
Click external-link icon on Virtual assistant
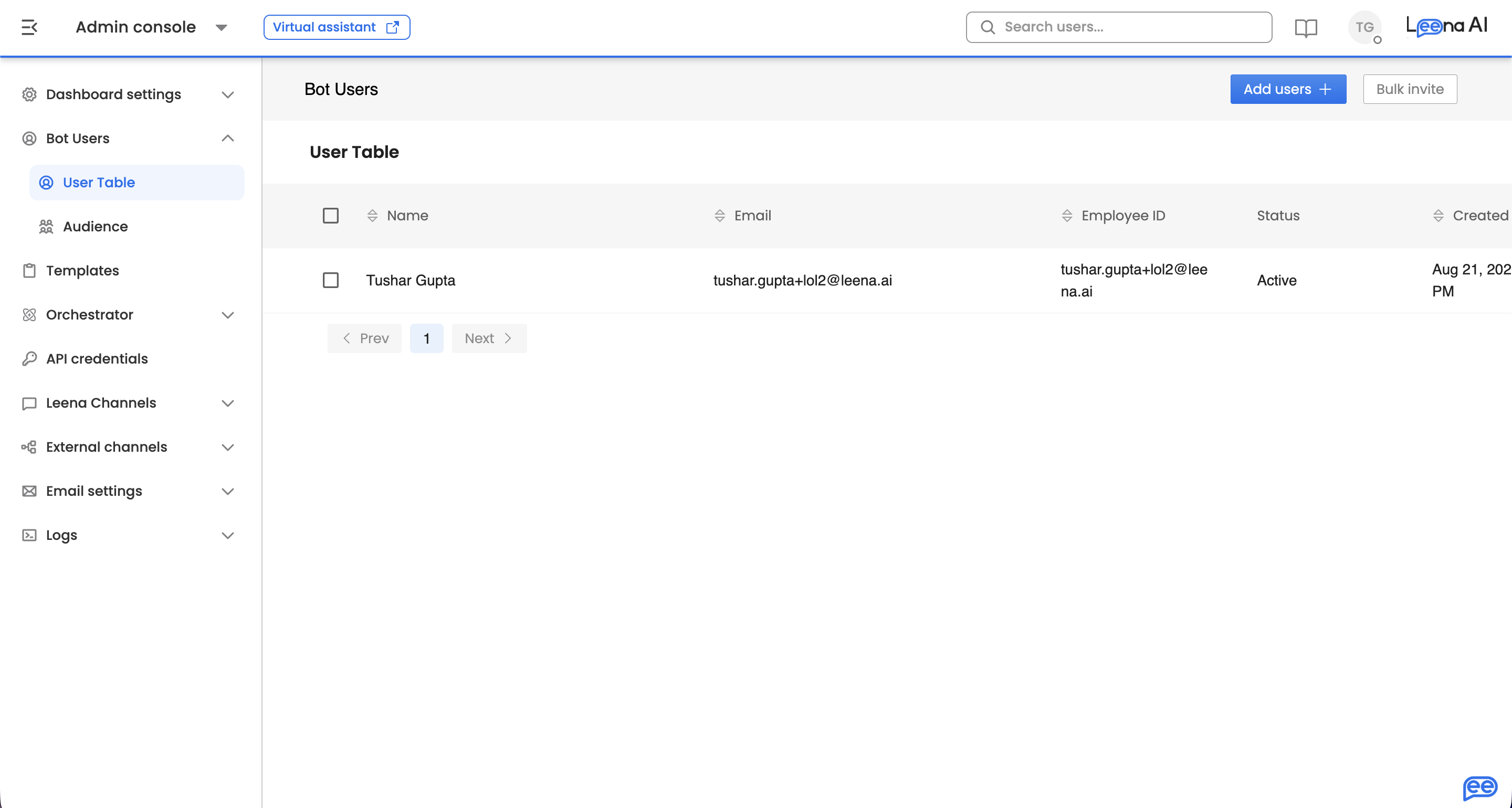coord(393,27)
